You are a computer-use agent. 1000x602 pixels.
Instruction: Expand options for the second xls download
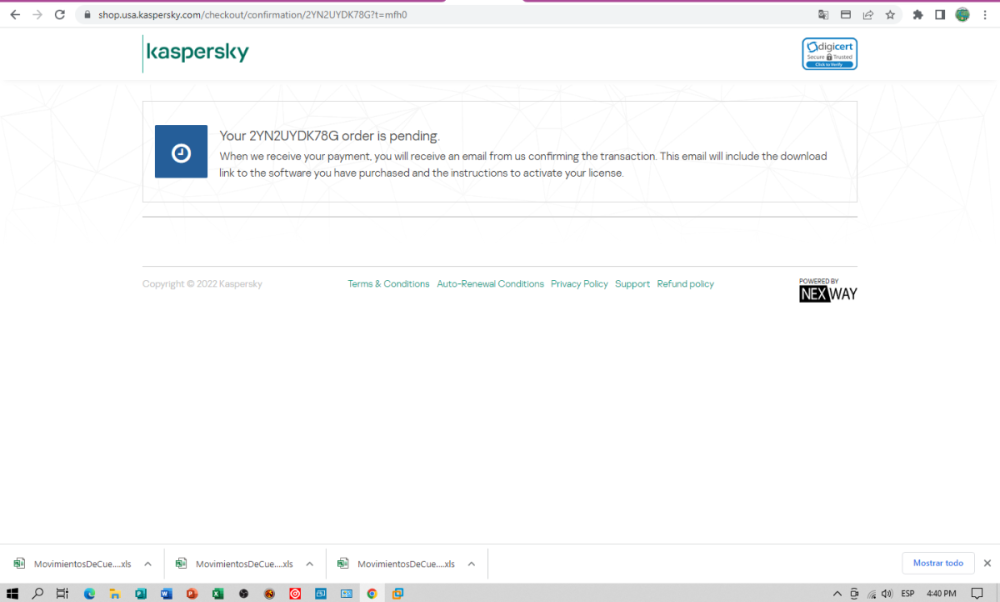[x=310, y=564]
